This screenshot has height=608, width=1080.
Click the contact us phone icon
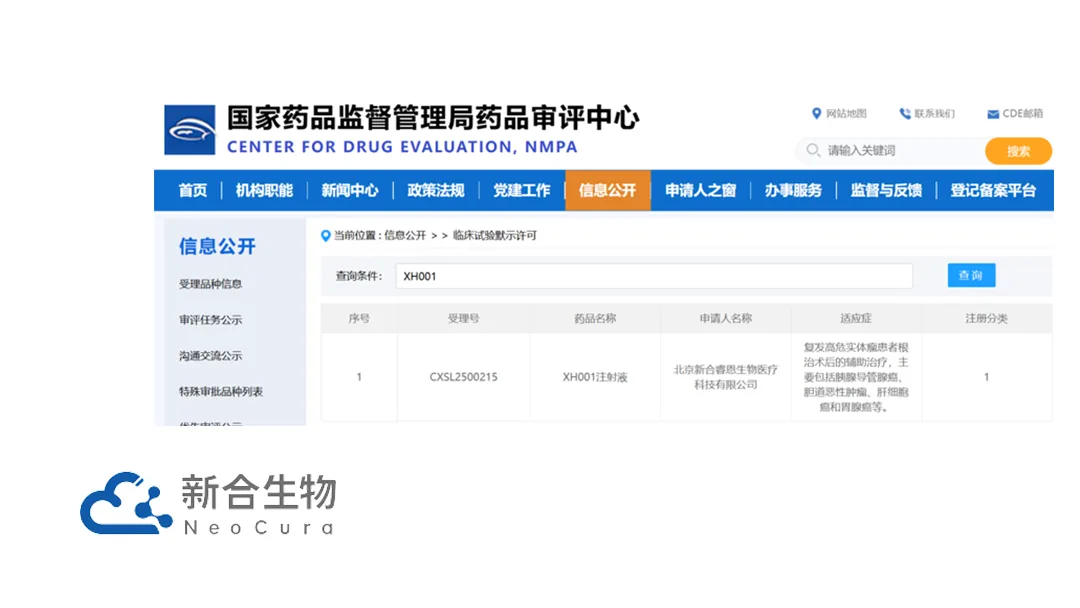click(x=905, y=114)
